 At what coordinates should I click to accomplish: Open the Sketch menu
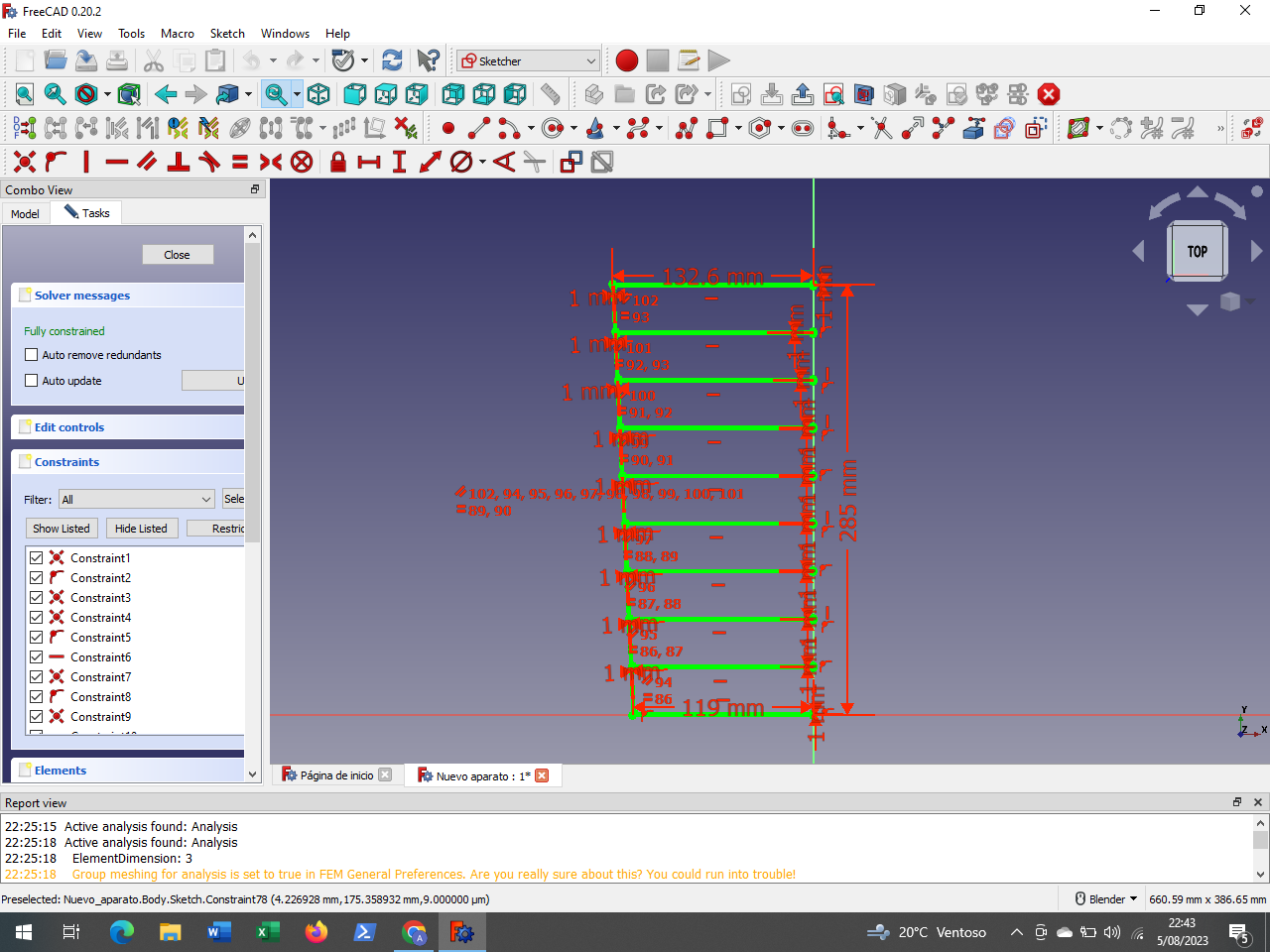pos(227,33)
